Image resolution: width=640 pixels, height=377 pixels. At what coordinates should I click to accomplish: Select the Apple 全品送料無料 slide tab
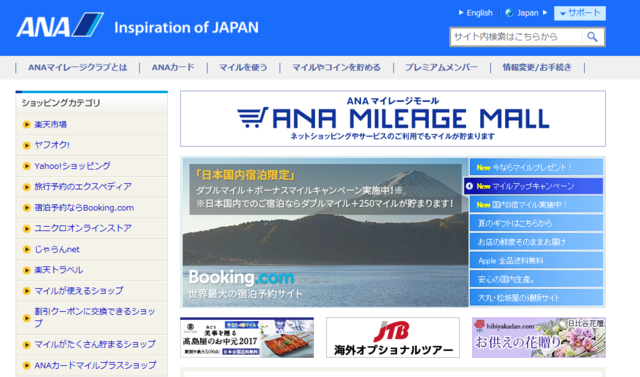tap(536, 261)
